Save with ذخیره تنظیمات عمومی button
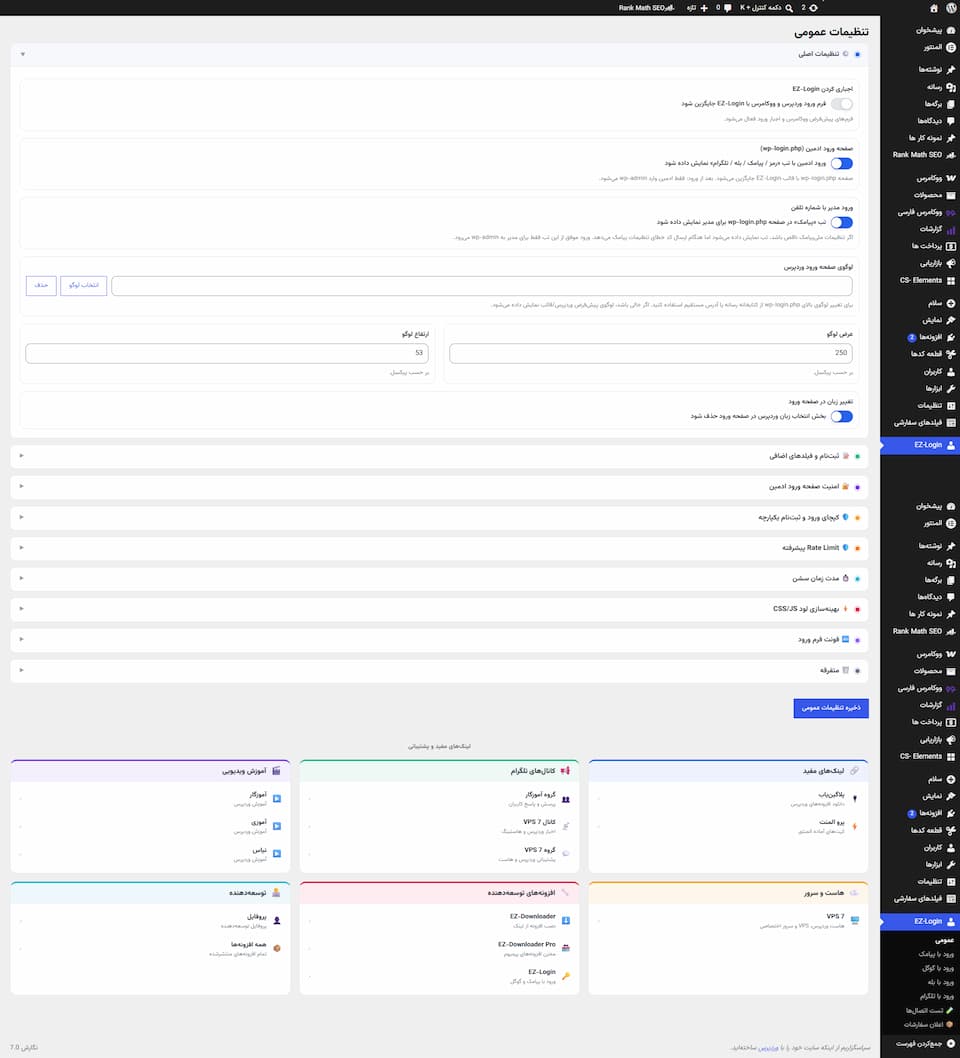 click(831, 708)
